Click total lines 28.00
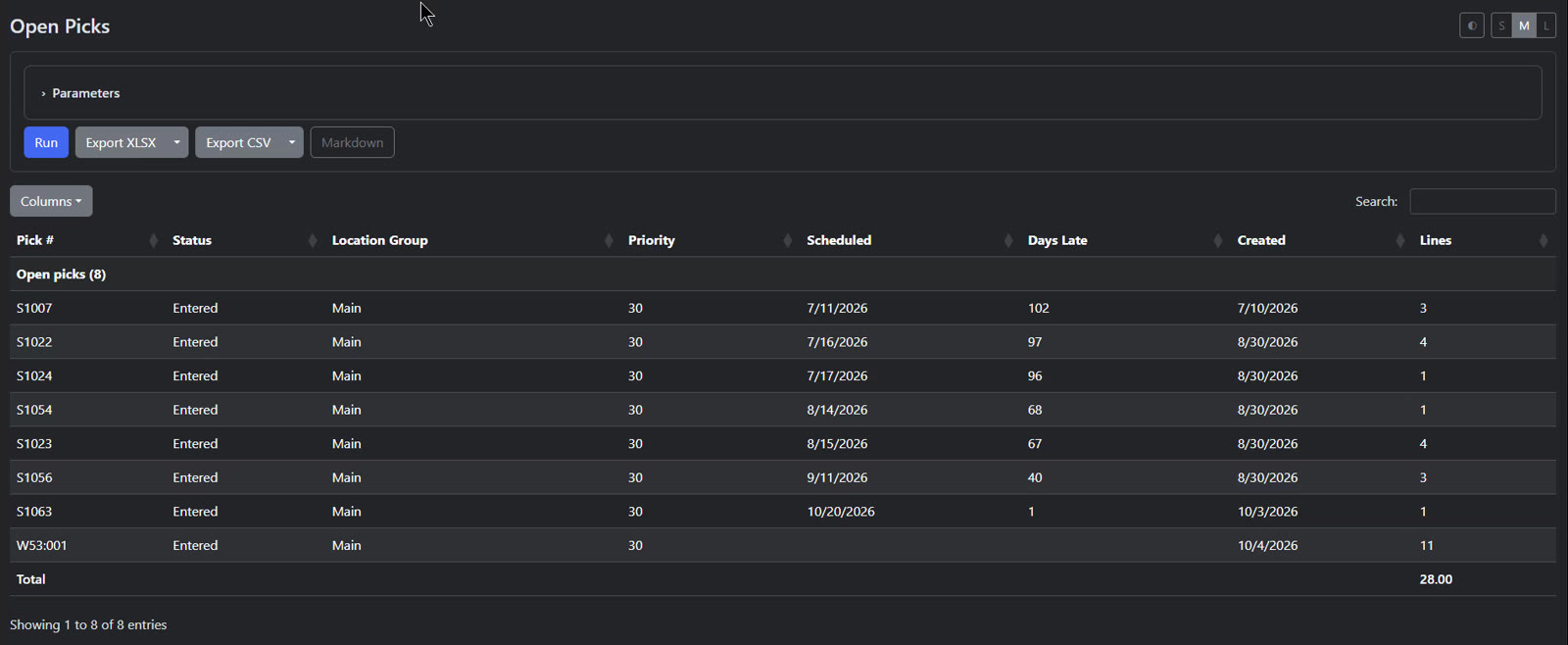 coord(1436,579)
